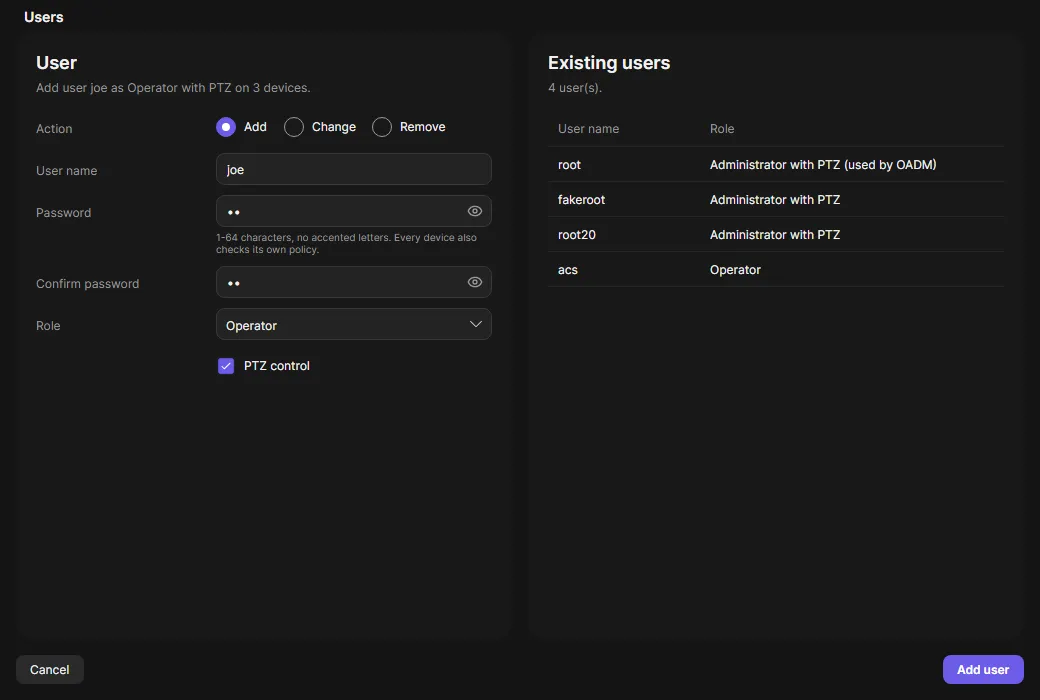
Task: Click the password policy hint text
Action: point(346,244)
